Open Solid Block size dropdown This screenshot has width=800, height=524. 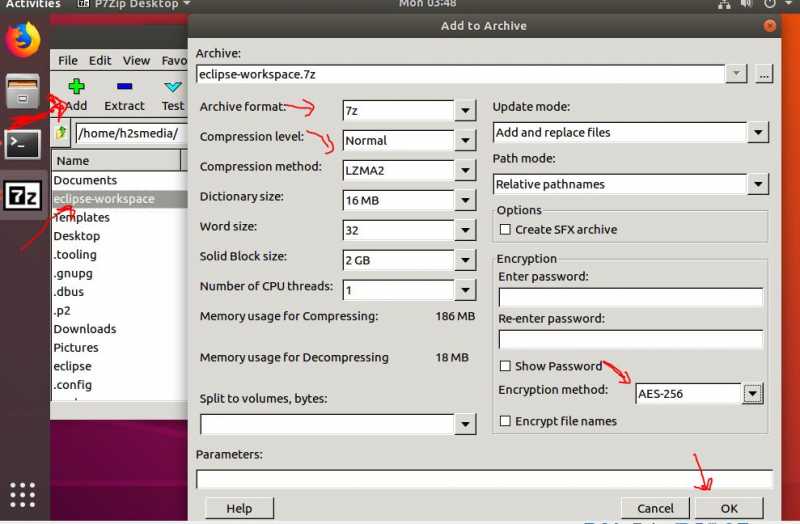(465, 260)
